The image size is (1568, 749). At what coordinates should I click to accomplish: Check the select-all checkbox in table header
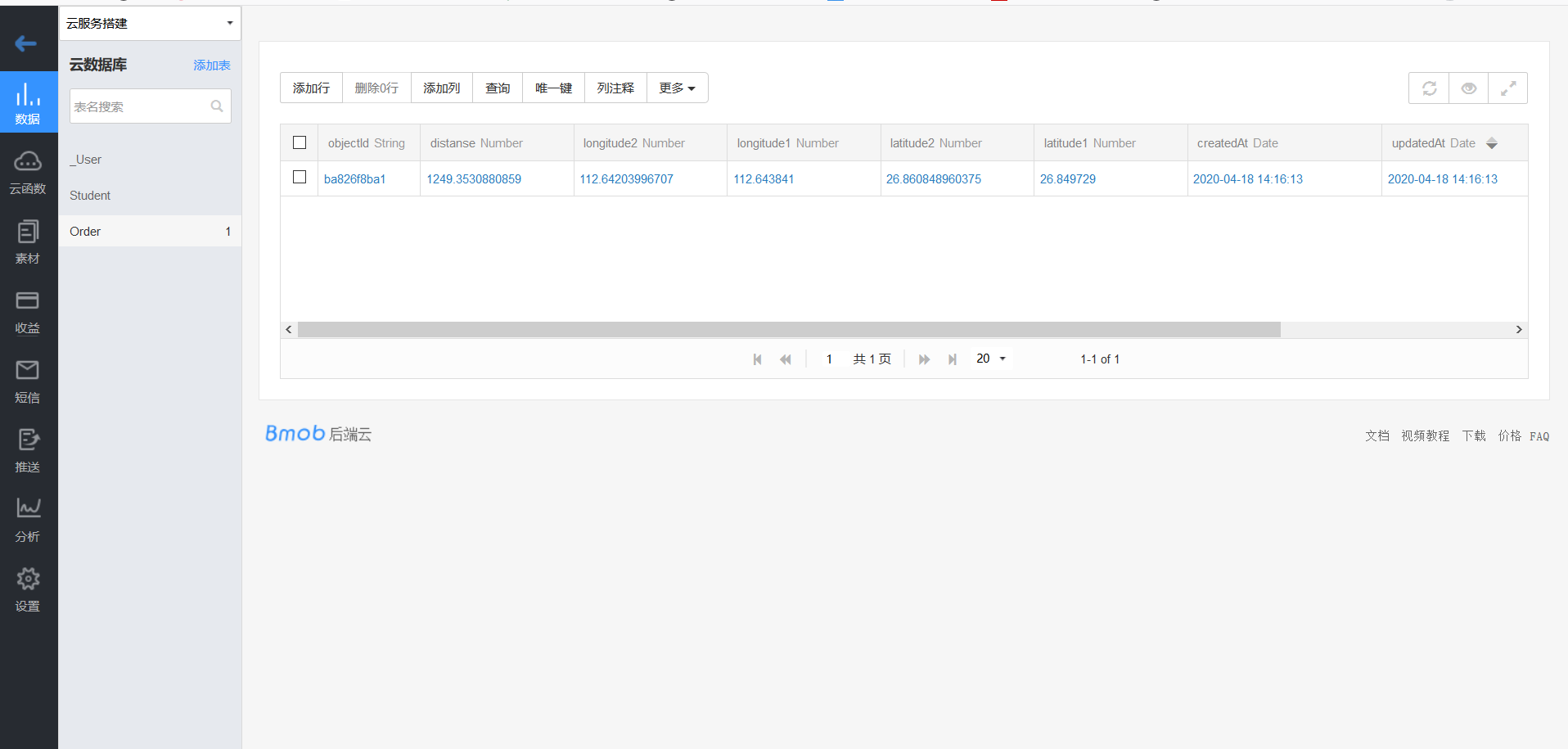(x=299, y=142)
